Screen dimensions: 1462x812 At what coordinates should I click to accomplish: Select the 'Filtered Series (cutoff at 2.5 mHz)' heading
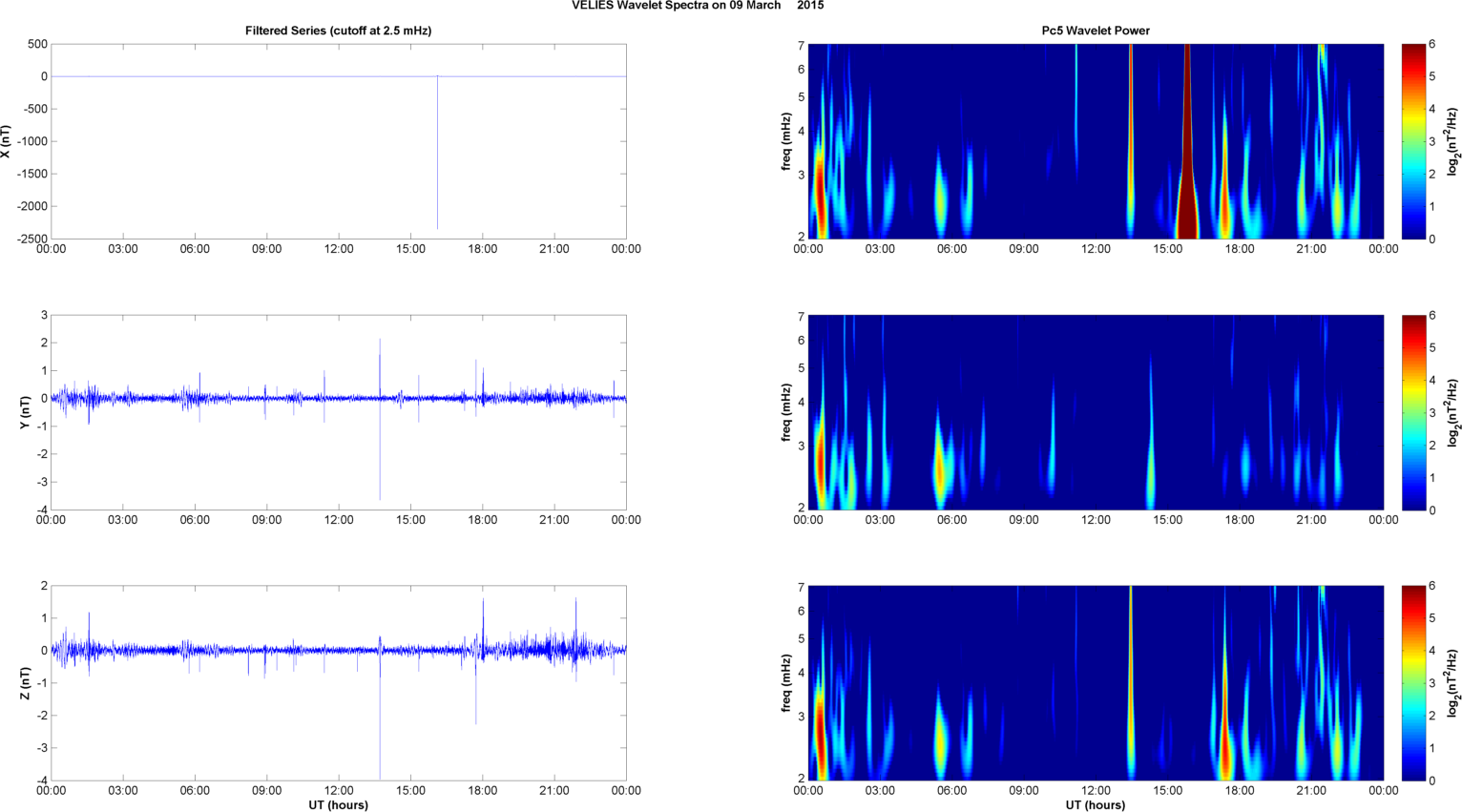click(338, 31)
